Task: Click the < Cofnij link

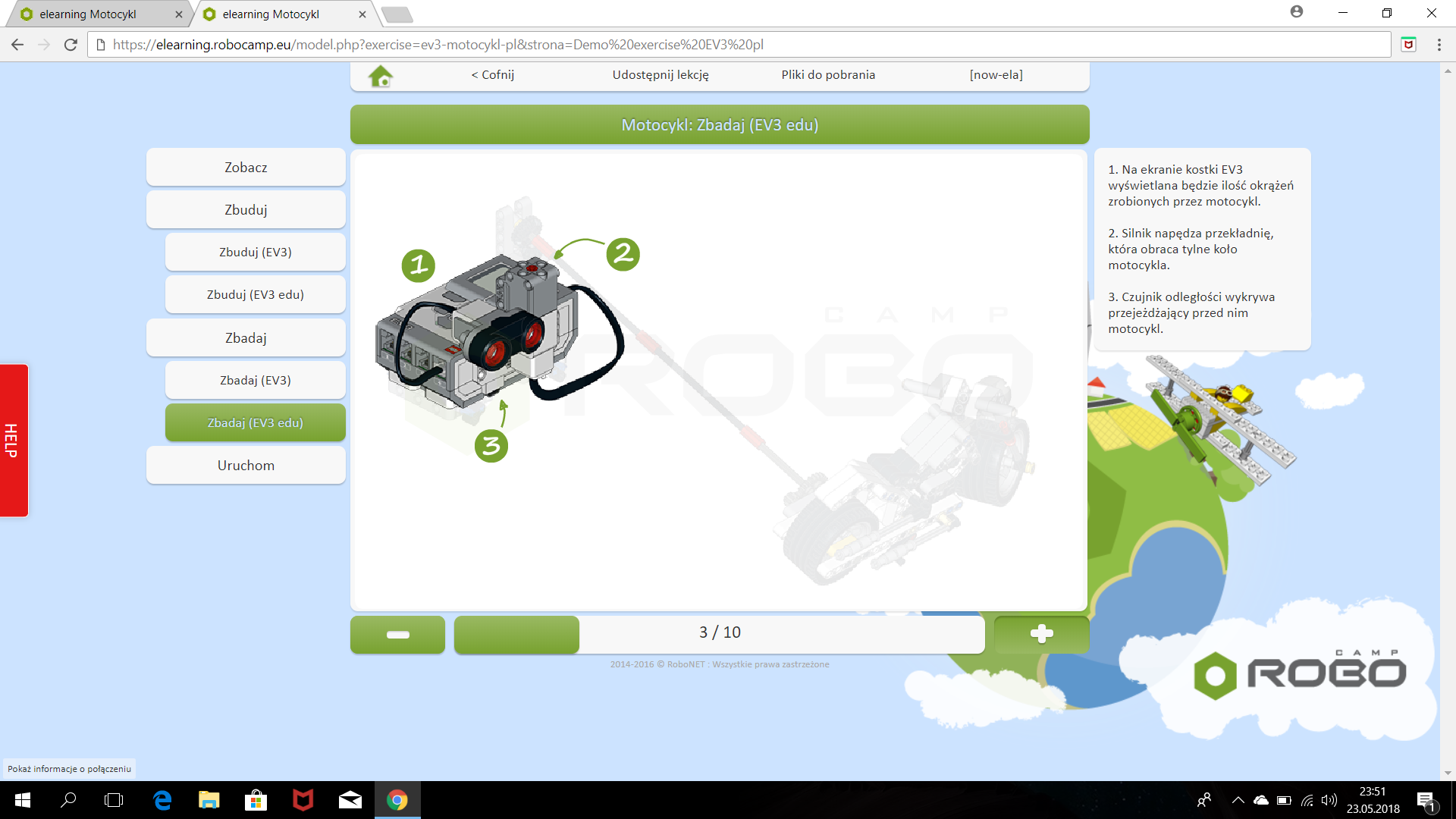Action: pos(493,75)
